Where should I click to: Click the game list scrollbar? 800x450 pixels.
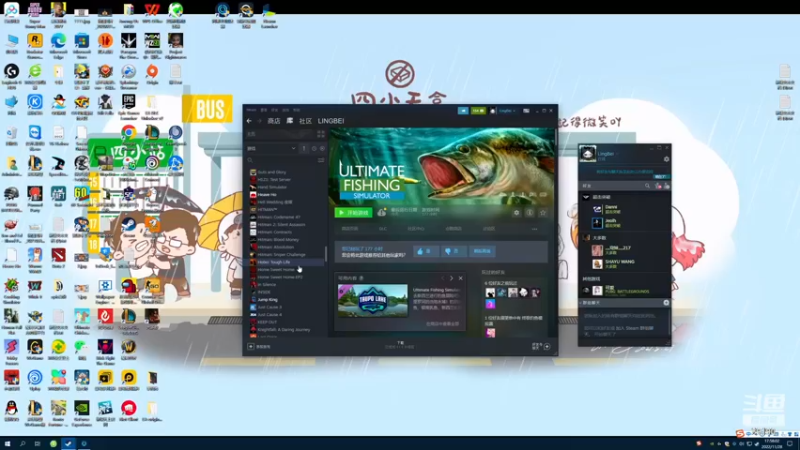point(326,254)
